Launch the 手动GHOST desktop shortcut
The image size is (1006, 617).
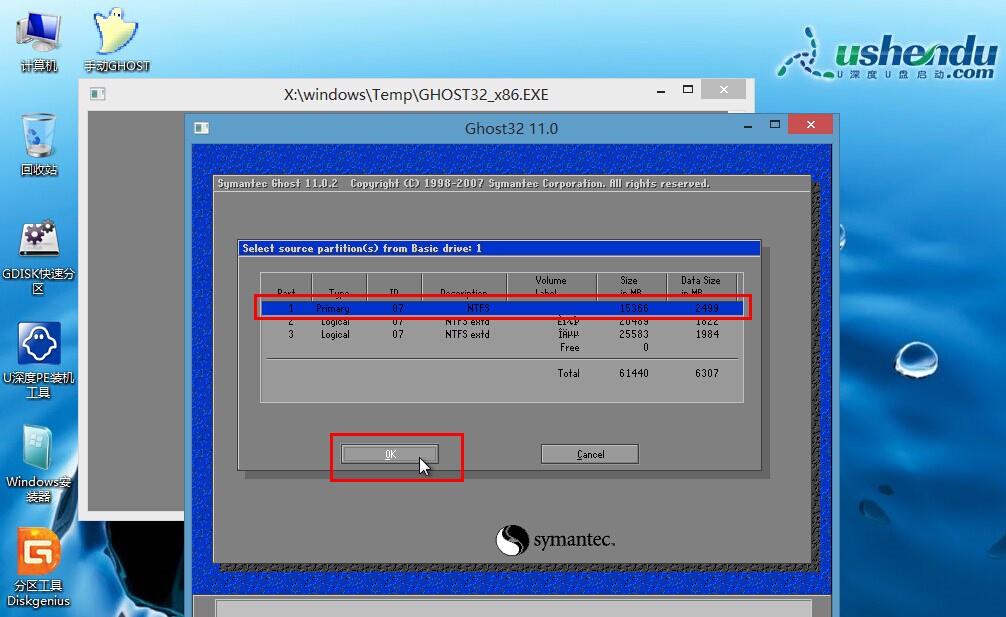coord(116,40)
